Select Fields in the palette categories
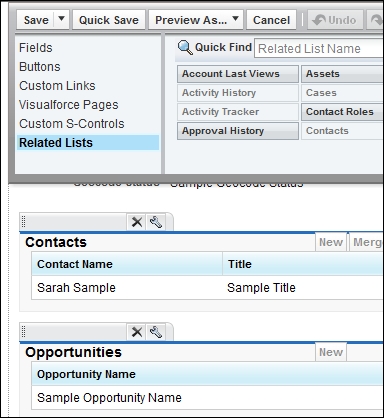This screenshot has height=418, width=384. coord(36,48)
